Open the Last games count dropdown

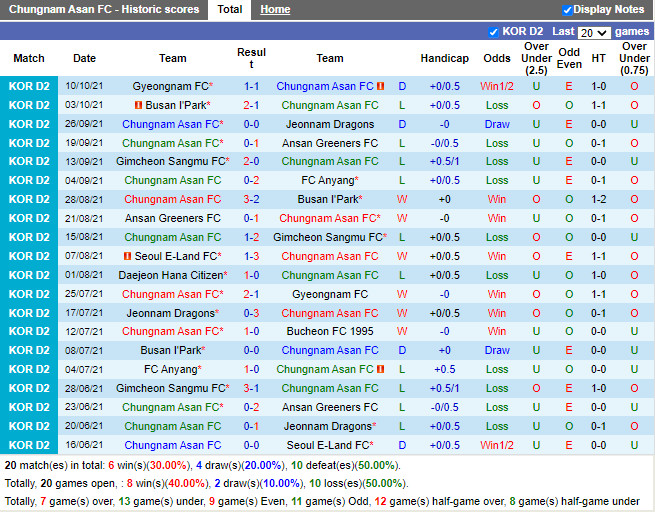pyautogui.click(x=594, y=33)
